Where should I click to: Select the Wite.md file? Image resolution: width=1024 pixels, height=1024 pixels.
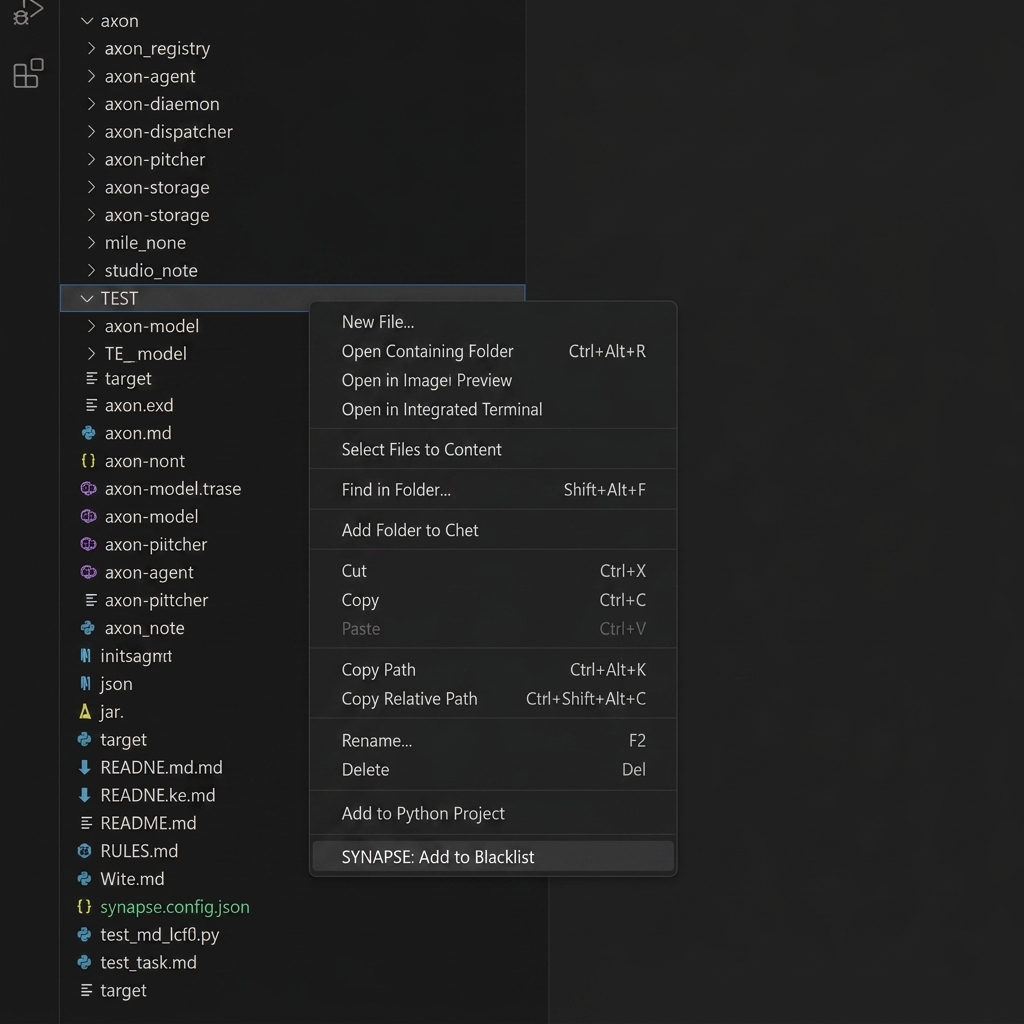point(133,878)
